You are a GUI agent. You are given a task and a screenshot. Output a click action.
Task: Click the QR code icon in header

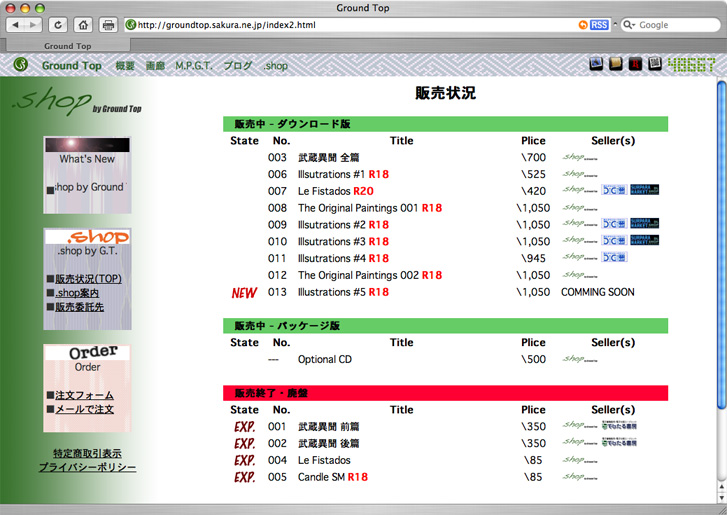[x=655, y=64]
